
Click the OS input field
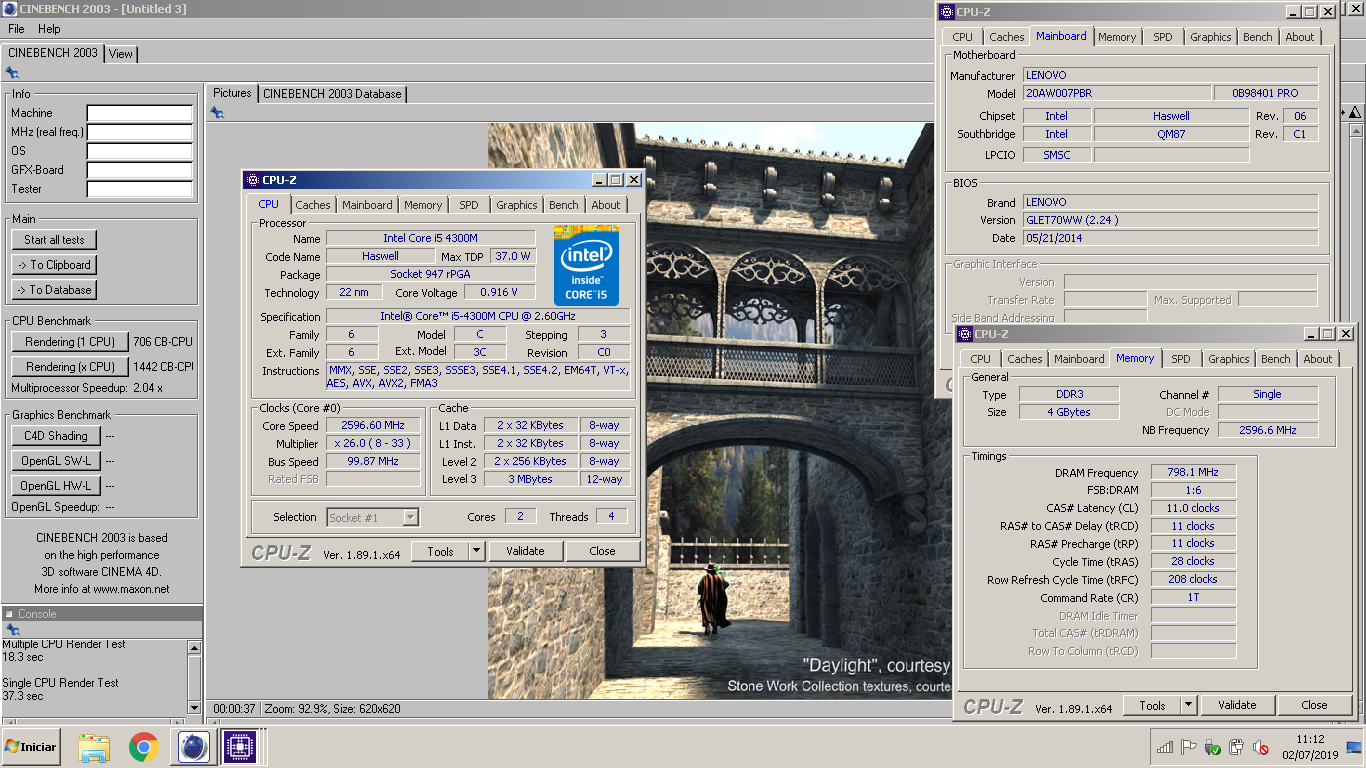[140, 151]
